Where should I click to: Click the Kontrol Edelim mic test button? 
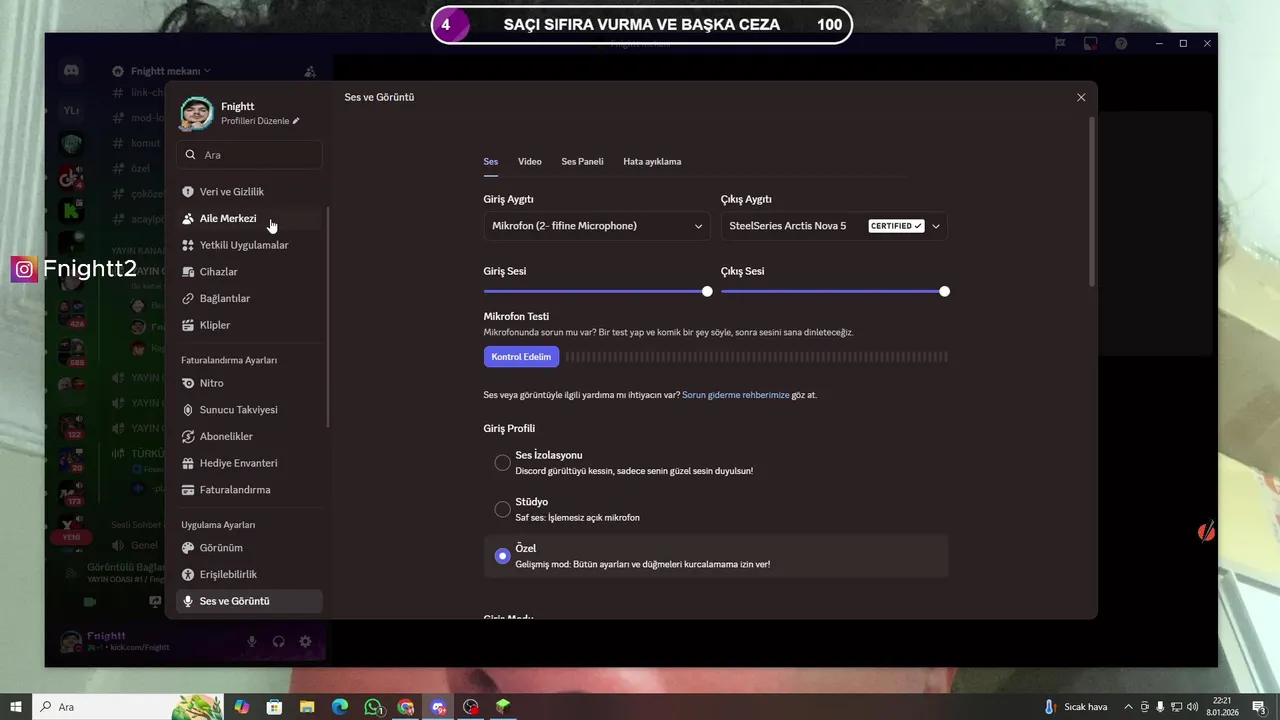(x=521, y=357)
